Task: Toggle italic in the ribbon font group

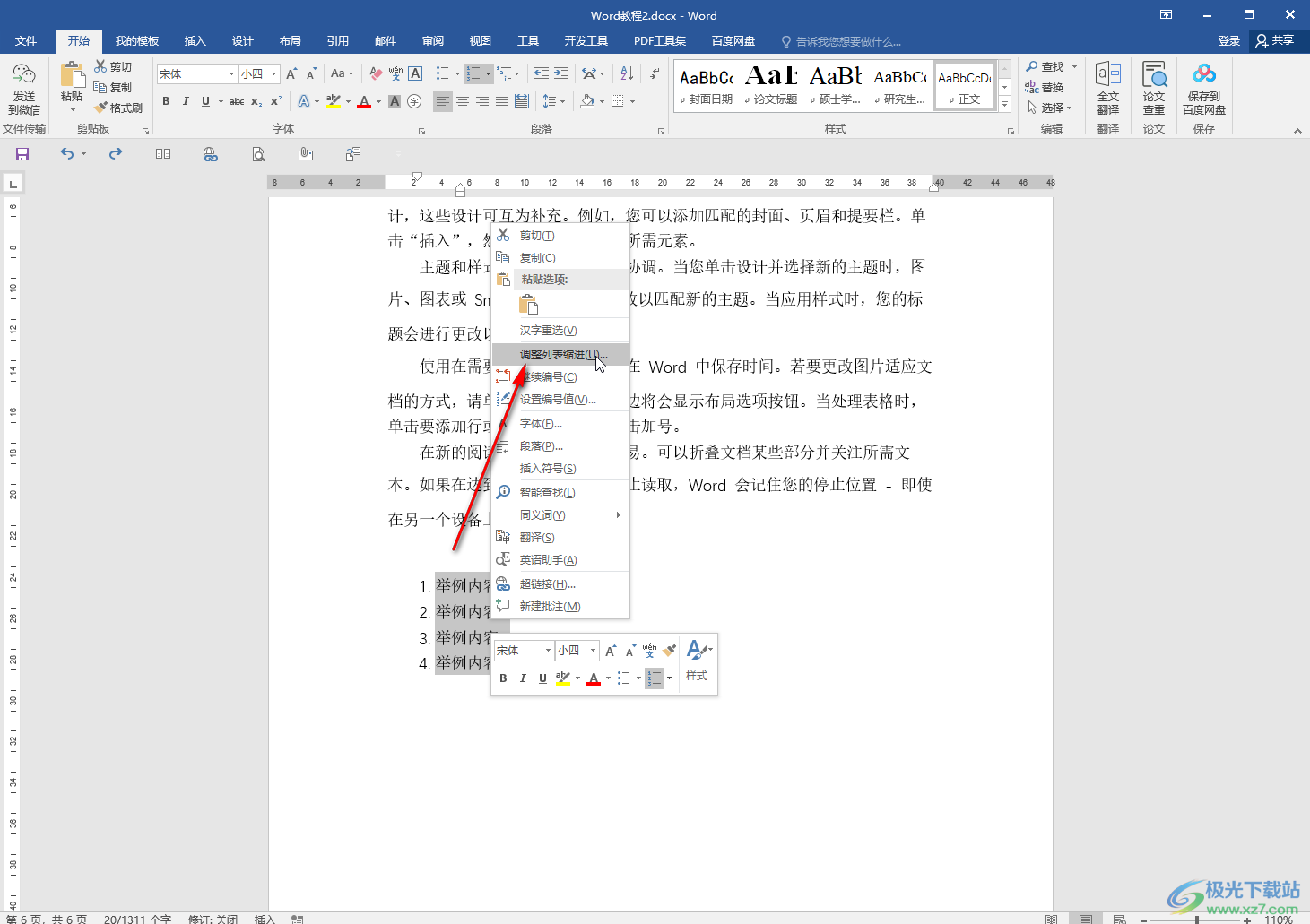Action: point(186,101)
